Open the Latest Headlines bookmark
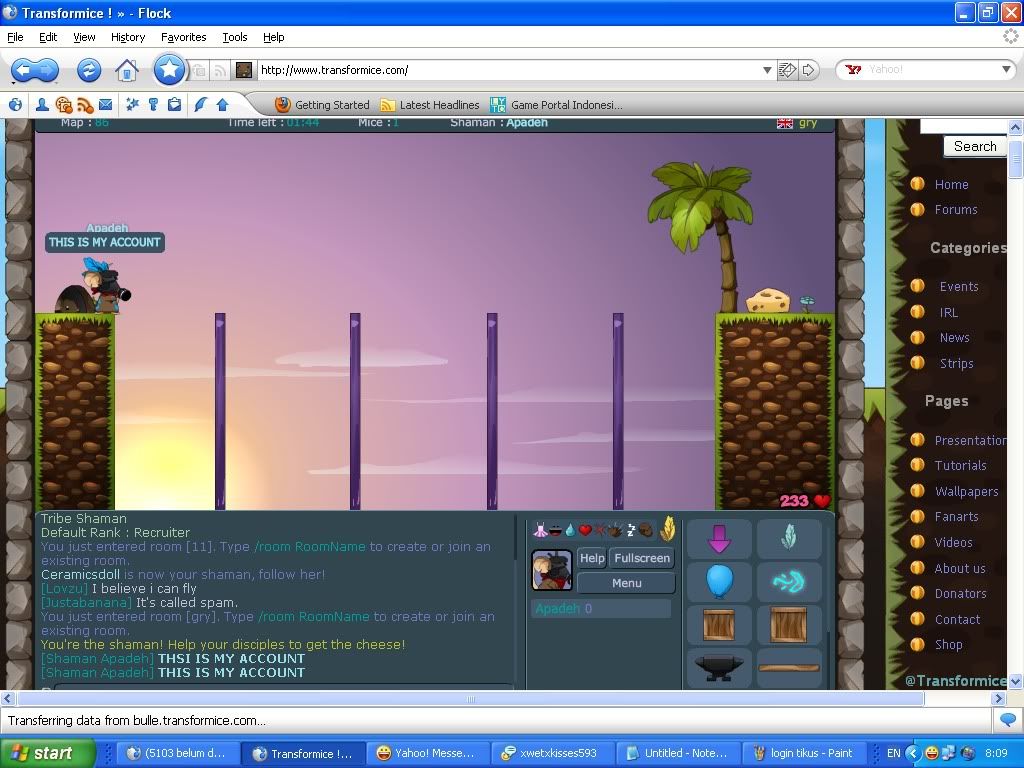Screen dimensions: 1024x768 [x=430, y=104]
